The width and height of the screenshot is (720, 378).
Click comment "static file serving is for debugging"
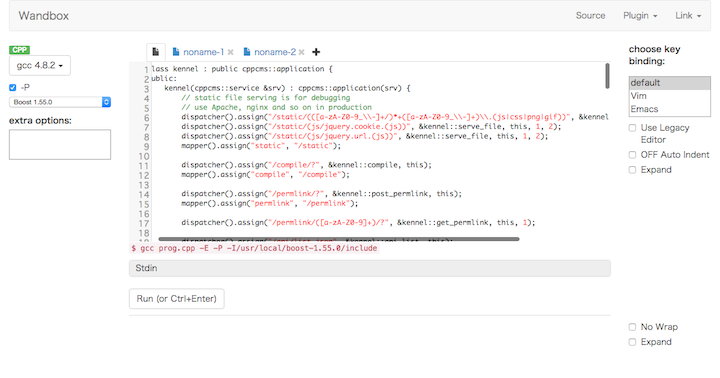[x=265, y=98]
